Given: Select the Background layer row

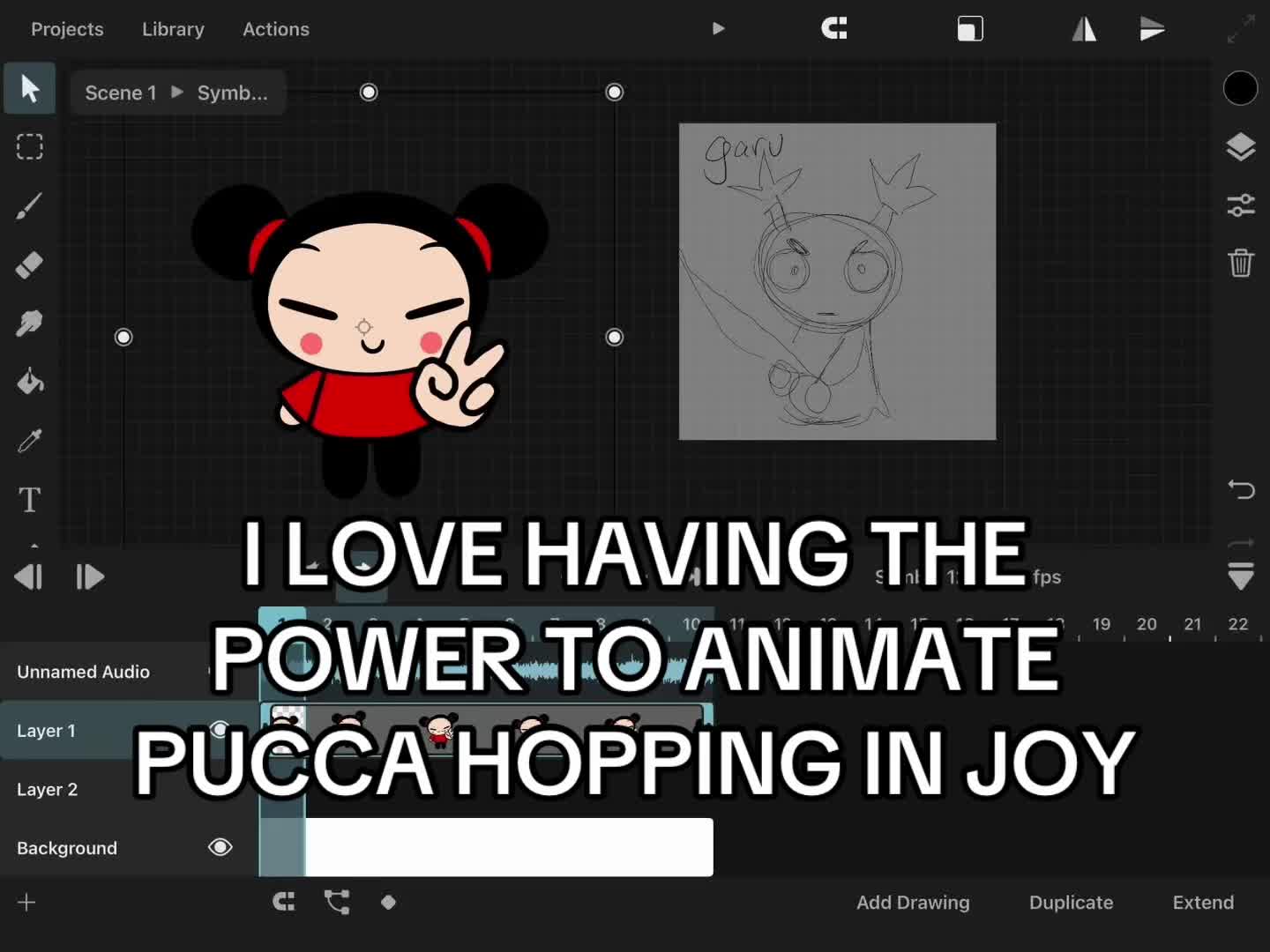Looking at the screenshot, I should [x=129, y=847].
